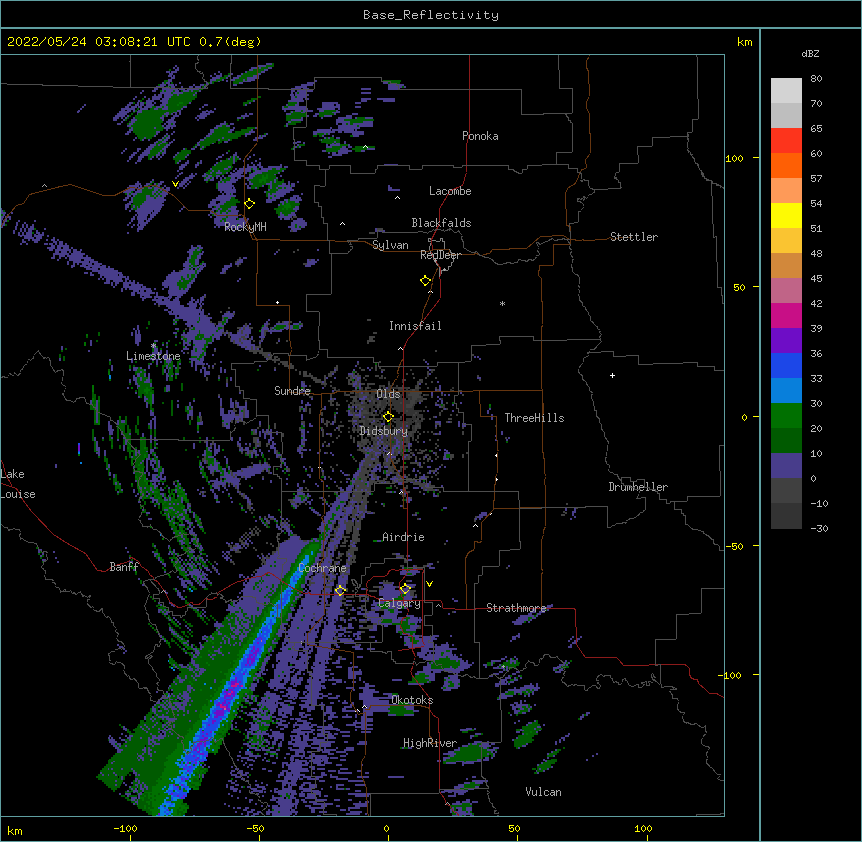
Task: Click the Ponoka city label
Action: point(480,136)
